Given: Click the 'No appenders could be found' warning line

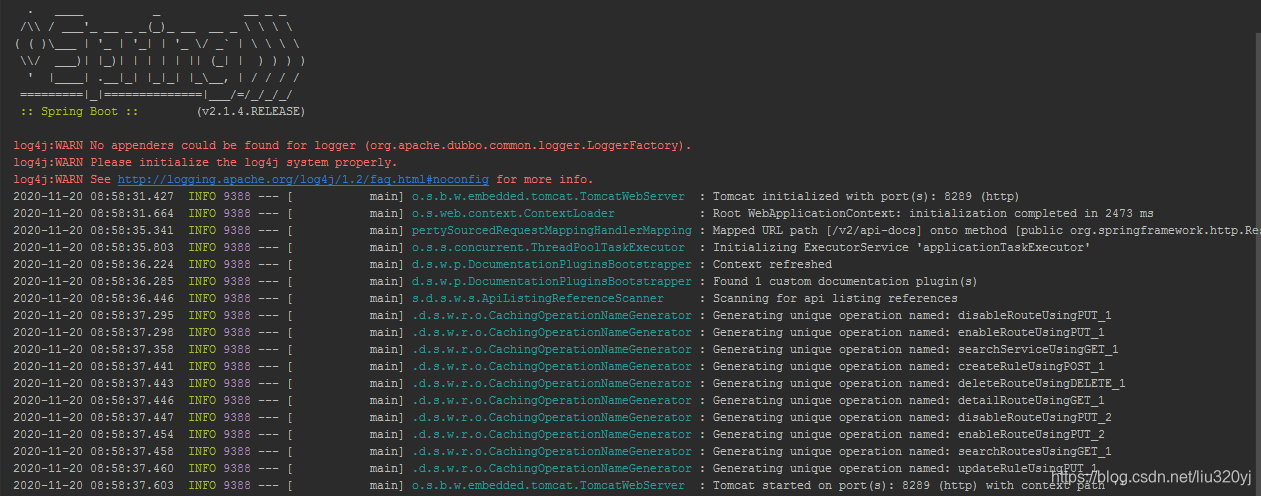Looking at the screenshot, I should coord(352,145).
